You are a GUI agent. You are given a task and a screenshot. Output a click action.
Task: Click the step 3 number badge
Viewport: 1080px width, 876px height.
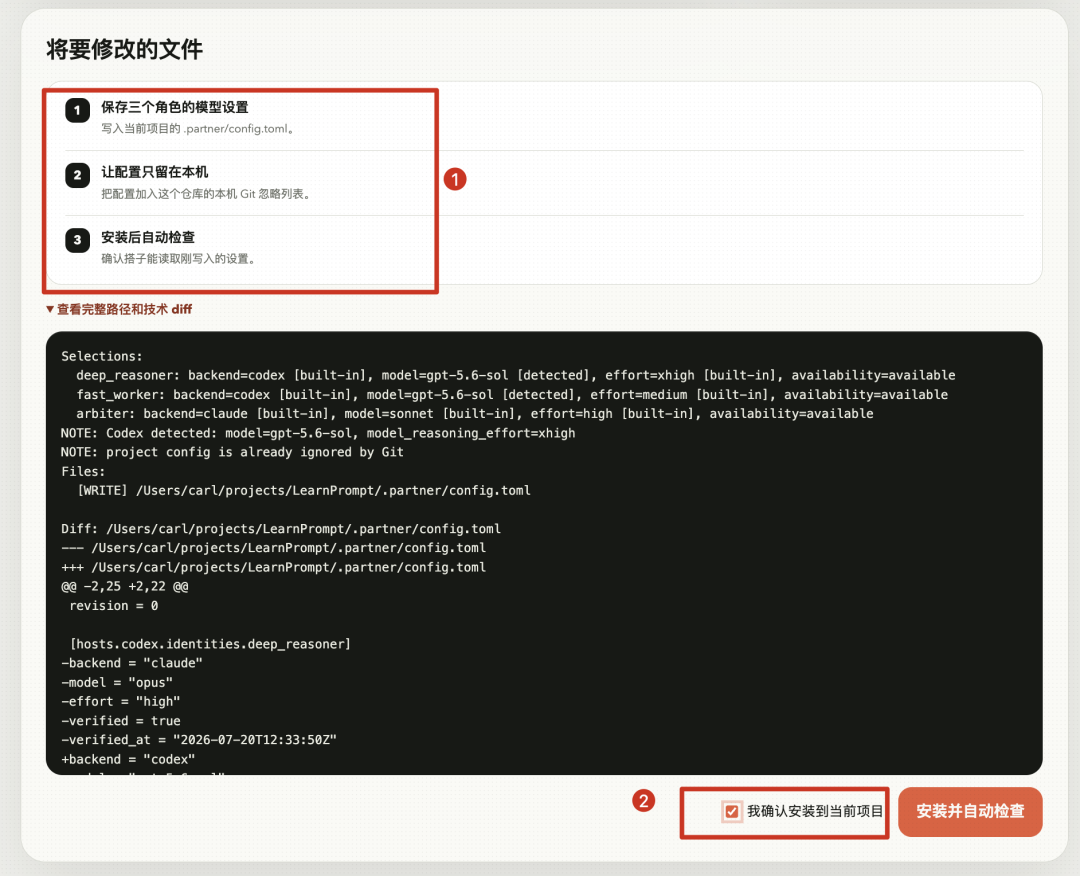tap(77, 240)
